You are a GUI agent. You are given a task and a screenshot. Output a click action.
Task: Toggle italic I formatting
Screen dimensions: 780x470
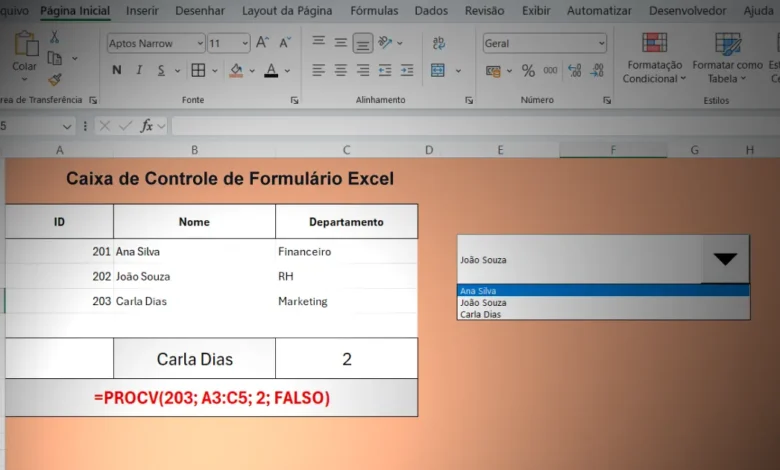(139, 71)
